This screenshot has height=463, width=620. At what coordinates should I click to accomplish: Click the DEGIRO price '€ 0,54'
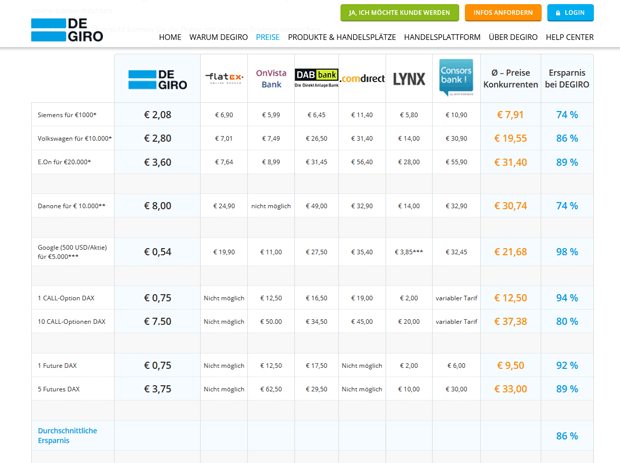point(157,252)
